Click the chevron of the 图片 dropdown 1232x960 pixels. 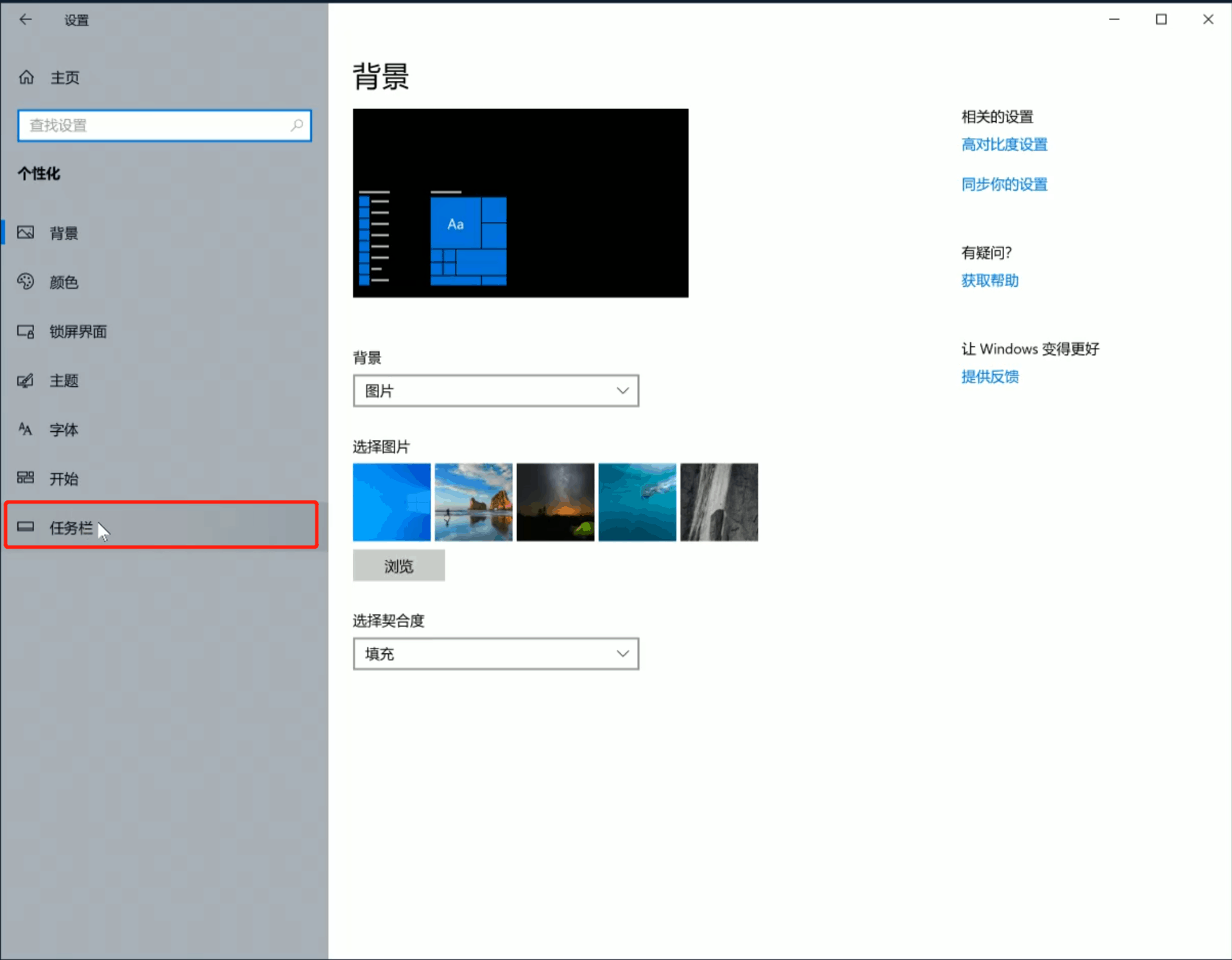[x=622, y=391]
